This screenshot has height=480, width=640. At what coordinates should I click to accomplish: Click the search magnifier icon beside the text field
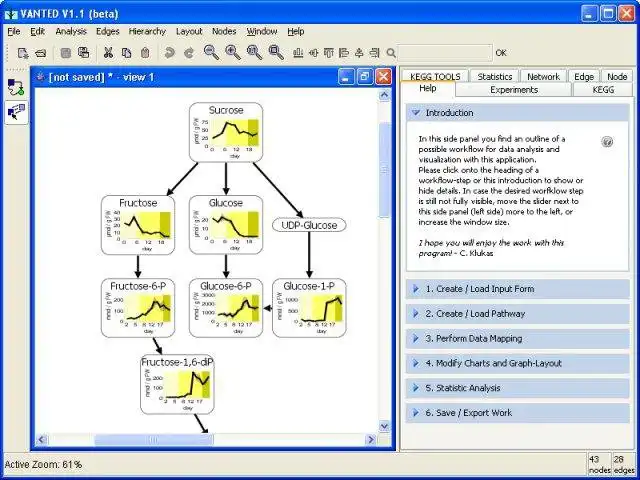pos(391,53)
